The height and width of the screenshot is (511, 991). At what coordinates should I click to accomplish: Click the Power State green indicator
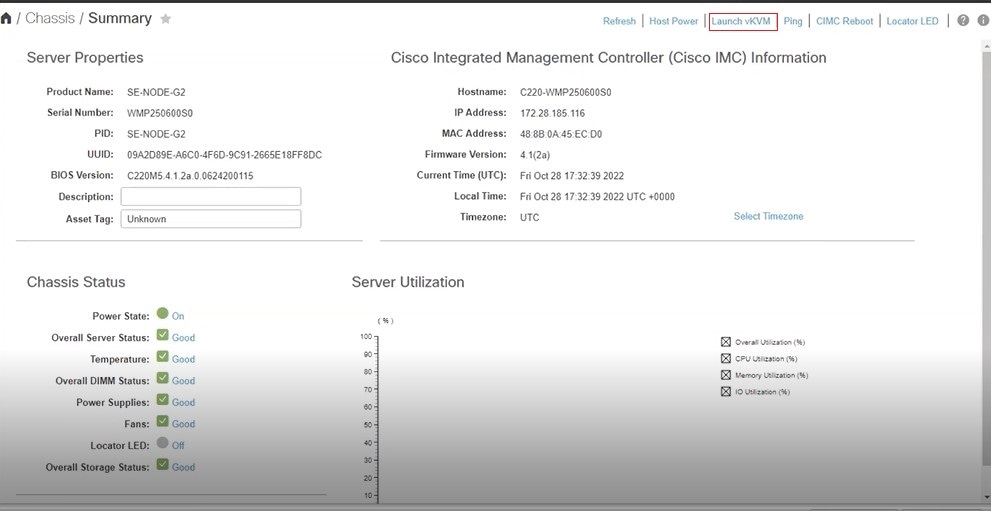162,313
